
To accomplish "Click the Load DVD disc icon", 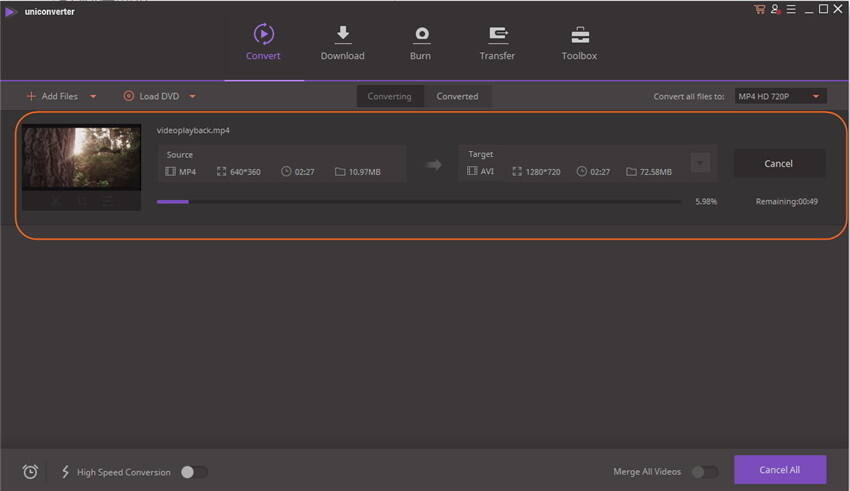I will [x=128, y=96].
